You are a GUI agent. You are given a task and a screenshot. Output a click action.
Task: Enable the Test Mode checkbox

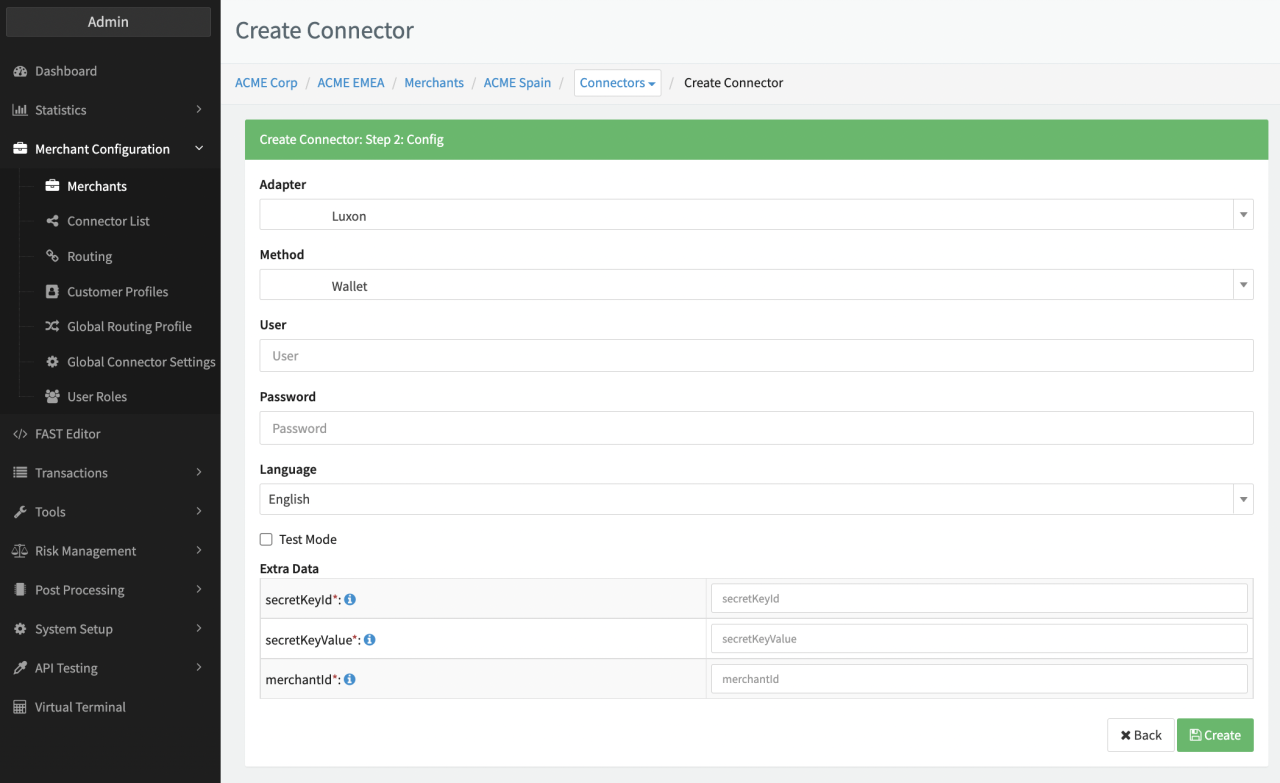point(266,540)
